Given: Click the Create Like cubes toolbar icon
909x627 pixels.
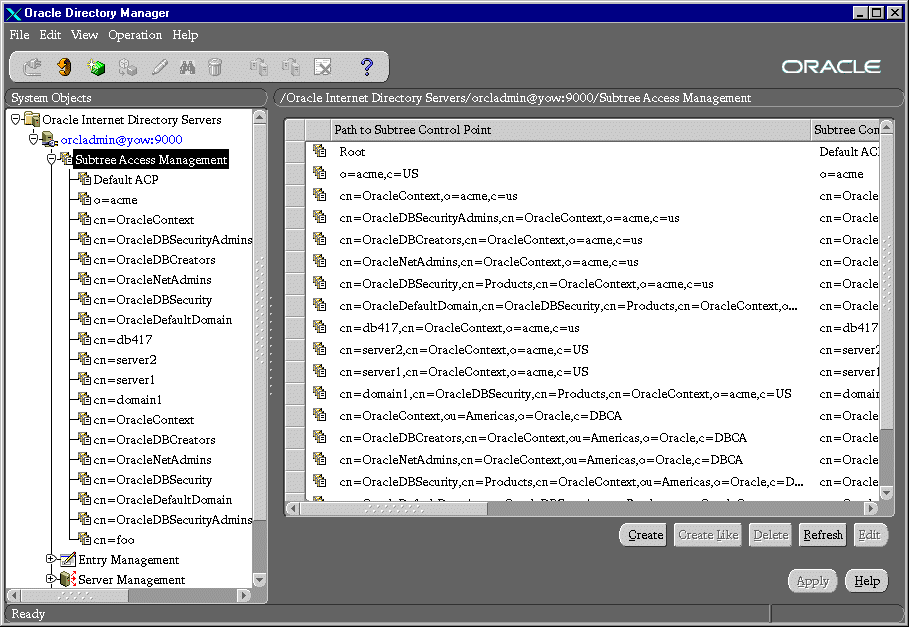Looking at the screenshot, I should [x=128, y=67].
